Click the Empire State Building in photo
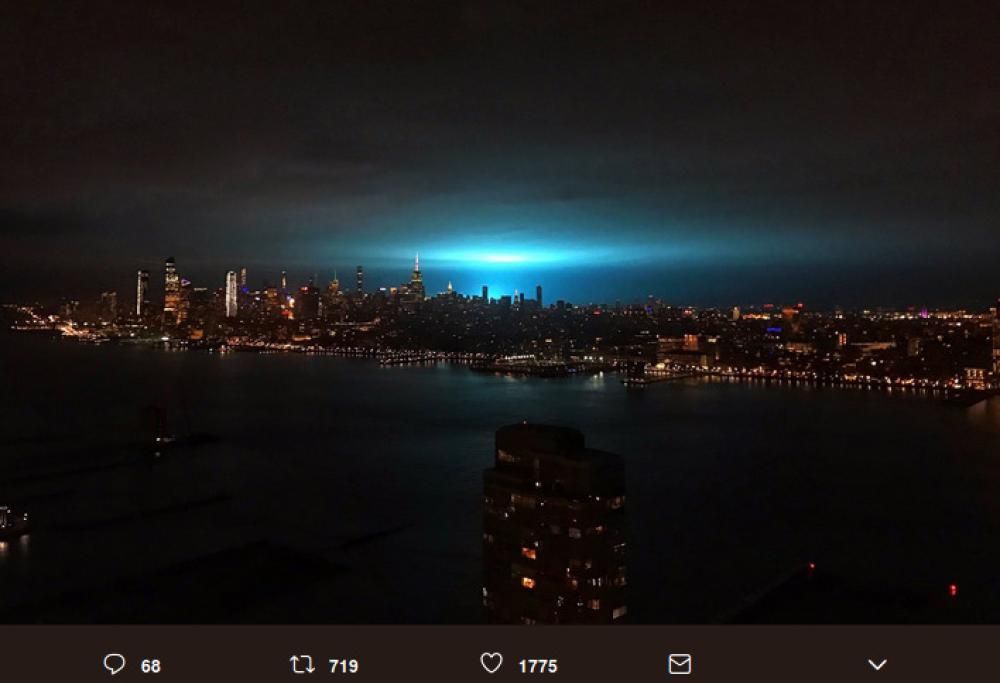 pyautogui.click(x=416, y=279)
